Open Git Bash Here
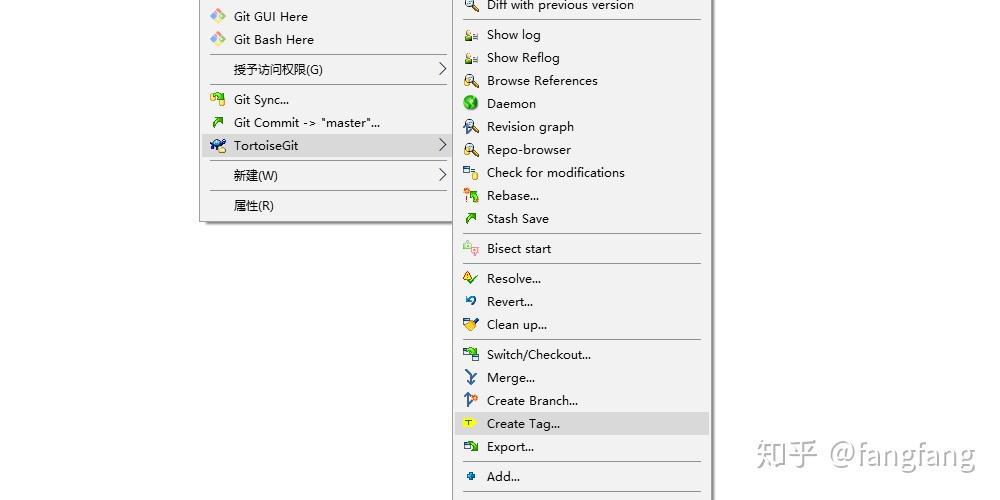Image resolution: width=1000 pixels, height=500 pixels. tap(273, 40)
